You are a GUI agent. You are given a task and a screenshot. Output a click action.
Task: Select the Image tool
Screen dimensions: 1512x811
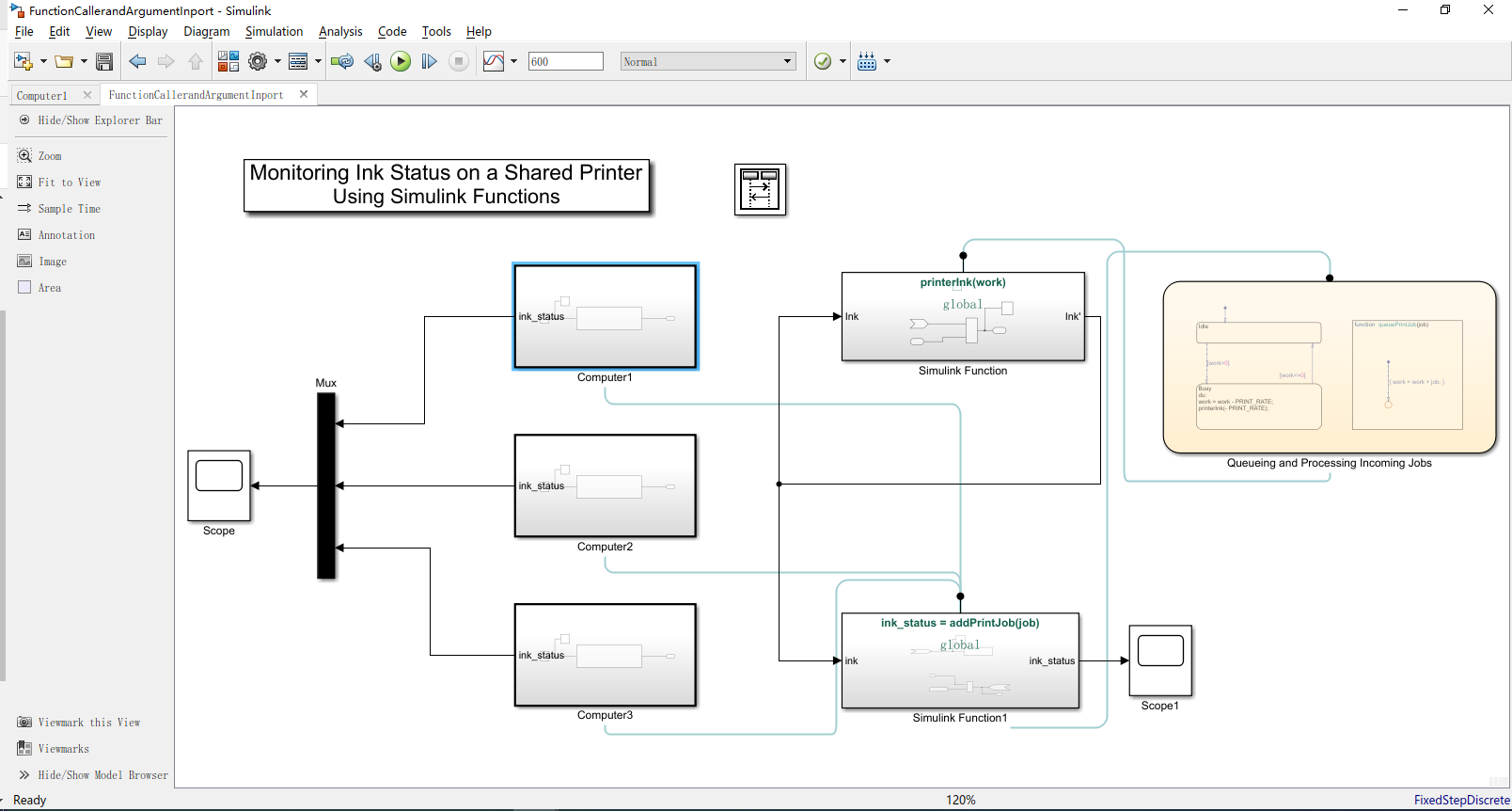coord(42,262)
